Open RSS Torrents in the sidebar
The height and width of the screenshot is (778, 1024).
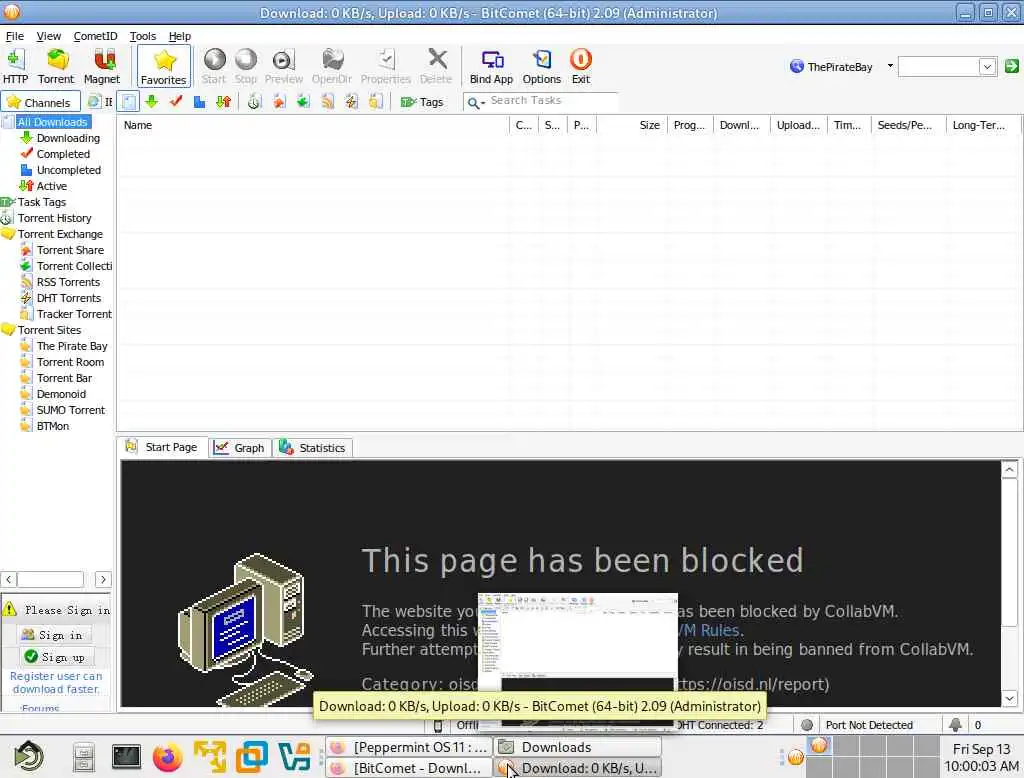coord(68,282)
